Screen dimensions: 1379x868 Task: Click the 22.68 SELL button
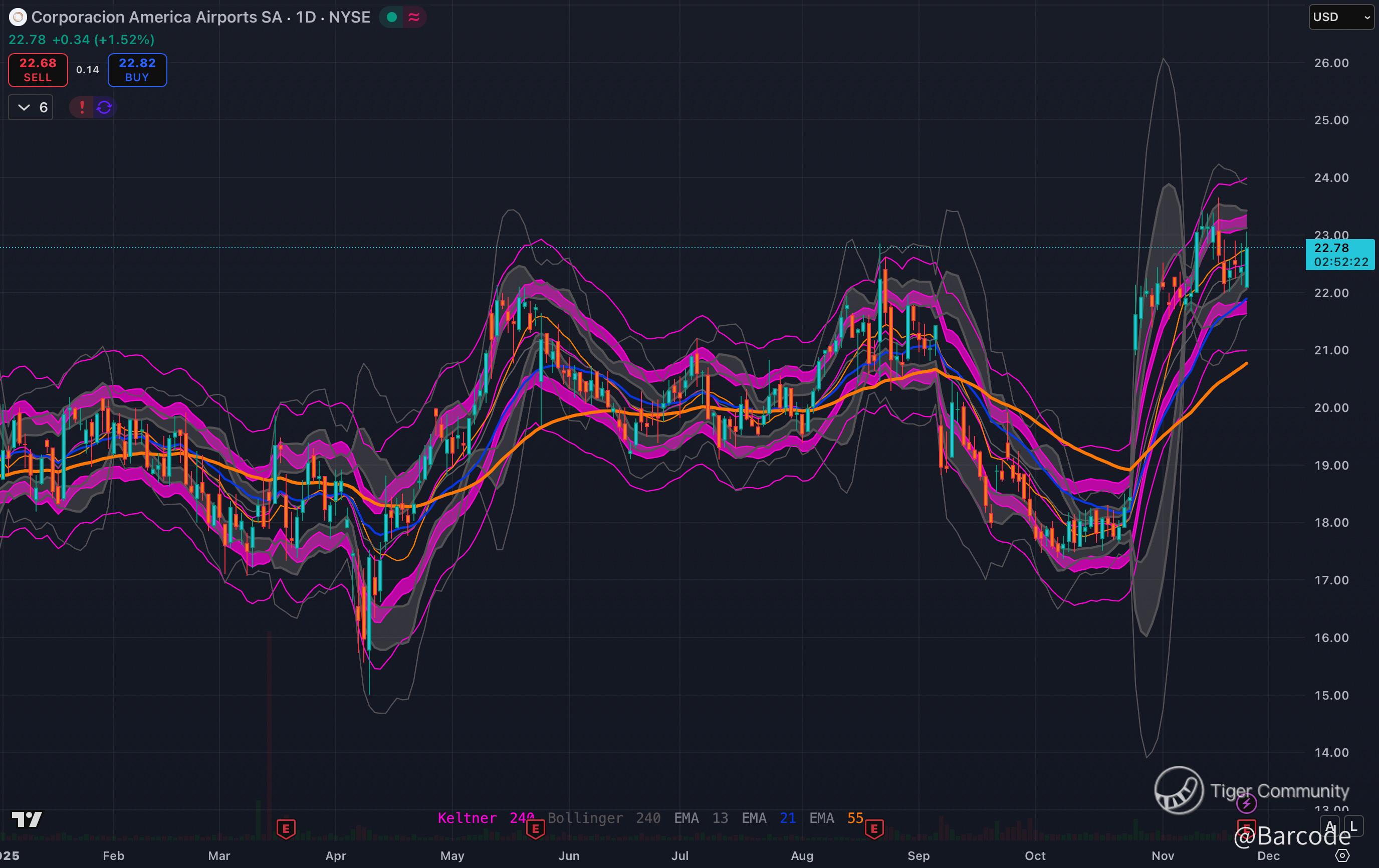point(38,70)
